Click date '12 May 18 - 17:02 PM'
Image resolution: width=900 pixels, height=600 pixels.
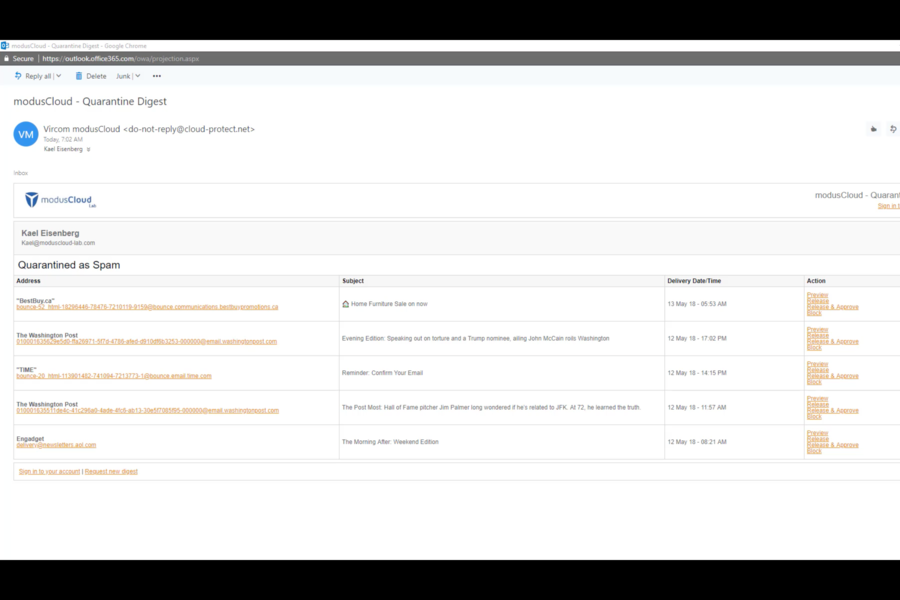coord(697,339)
